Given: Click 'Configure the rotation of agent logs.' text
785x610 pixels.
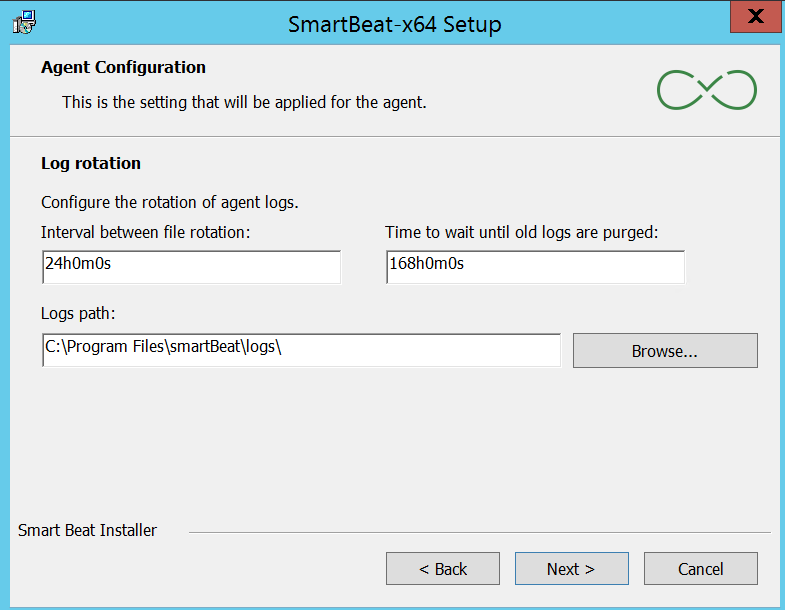Looking at the screenshot, I should [170, 202].
